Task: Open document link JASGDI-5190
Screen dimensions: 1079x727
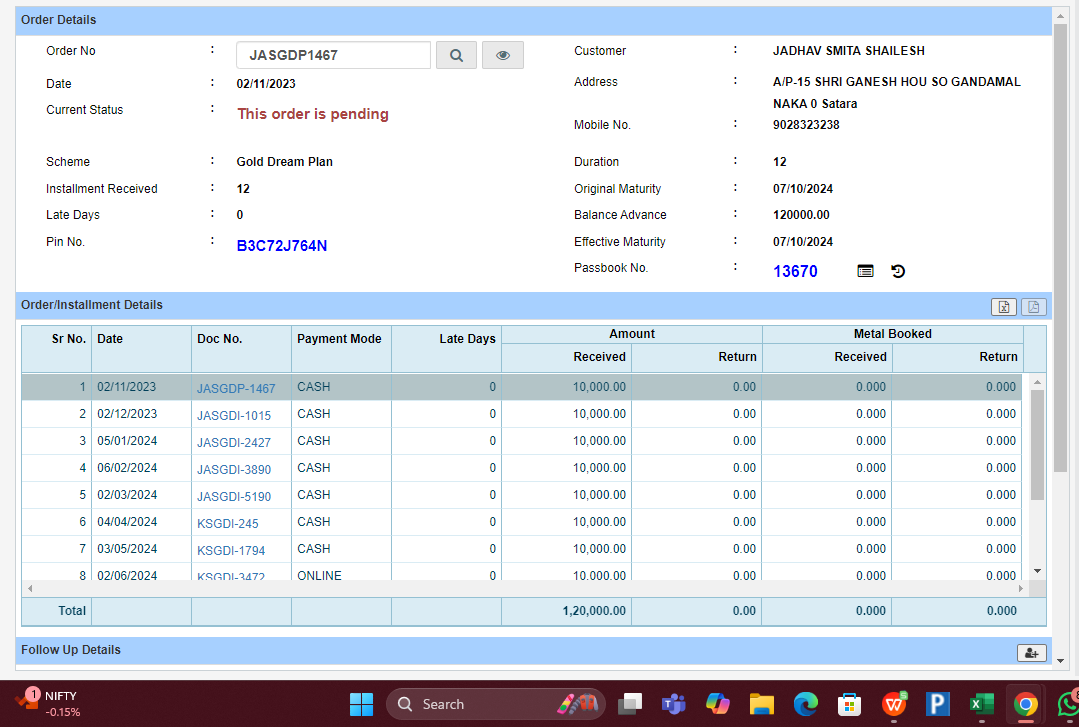Action: (x=234, y=496)
